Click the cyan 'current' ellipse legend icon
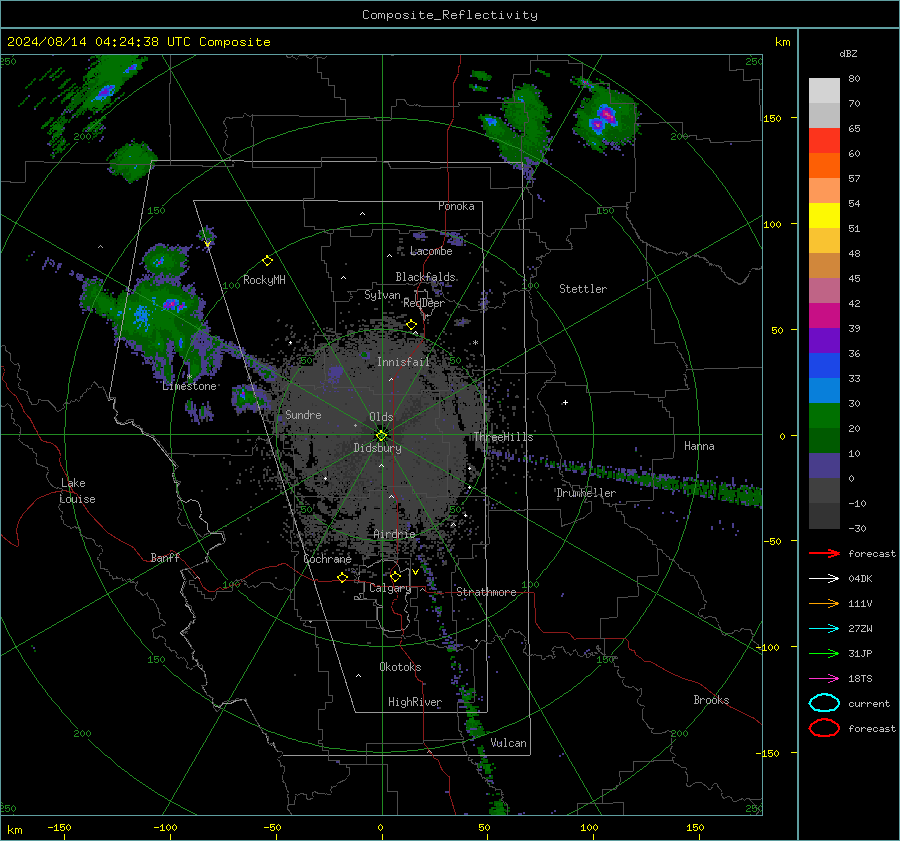 (x=824, y=703)
